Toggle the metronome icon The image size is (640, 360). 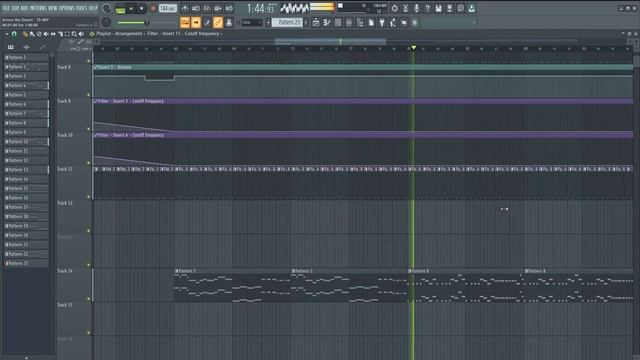(185, 8)
